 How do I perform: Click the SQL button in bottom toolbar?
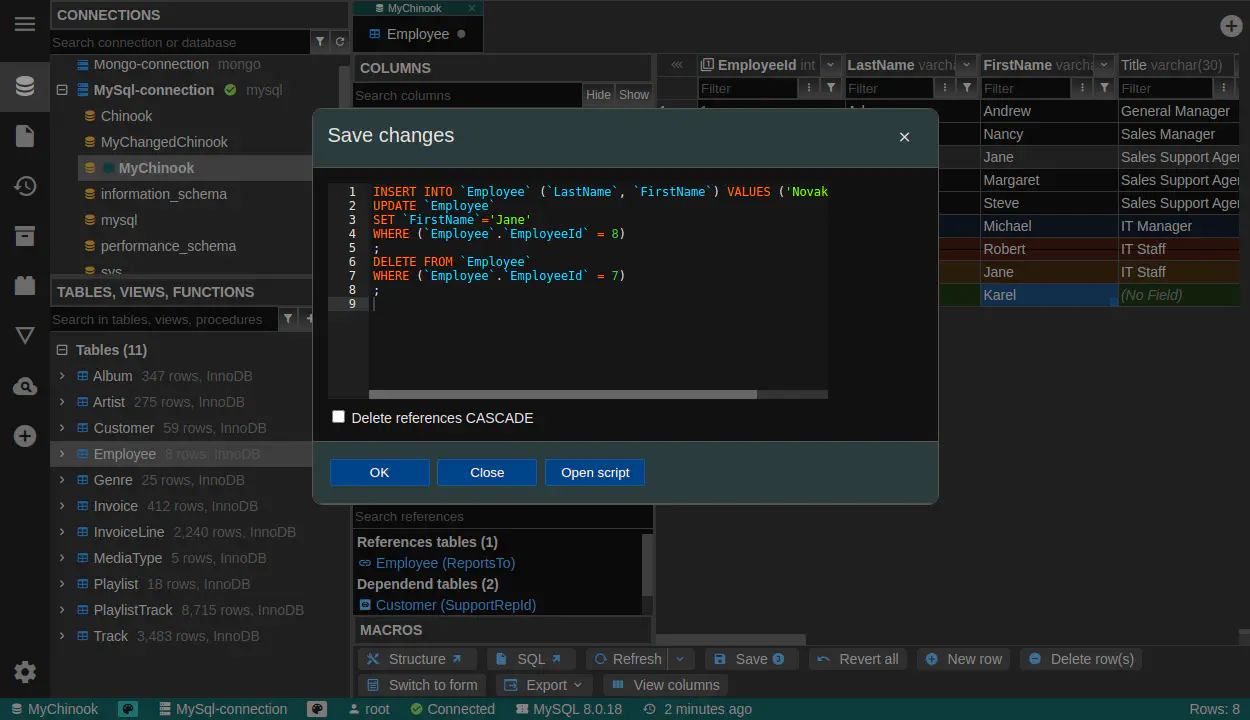532,659
